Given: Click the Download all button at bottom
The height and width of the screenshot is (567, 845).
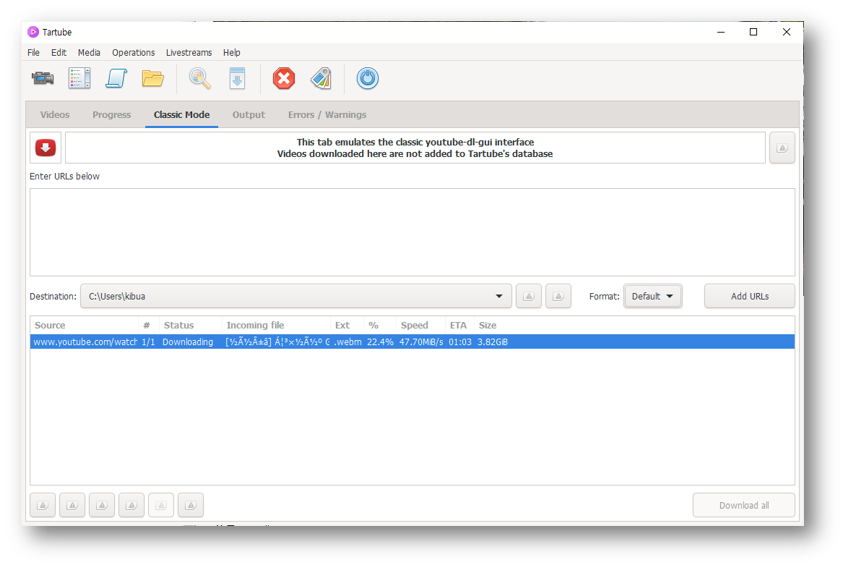Looking at the screenshot, I should [744, 506].
